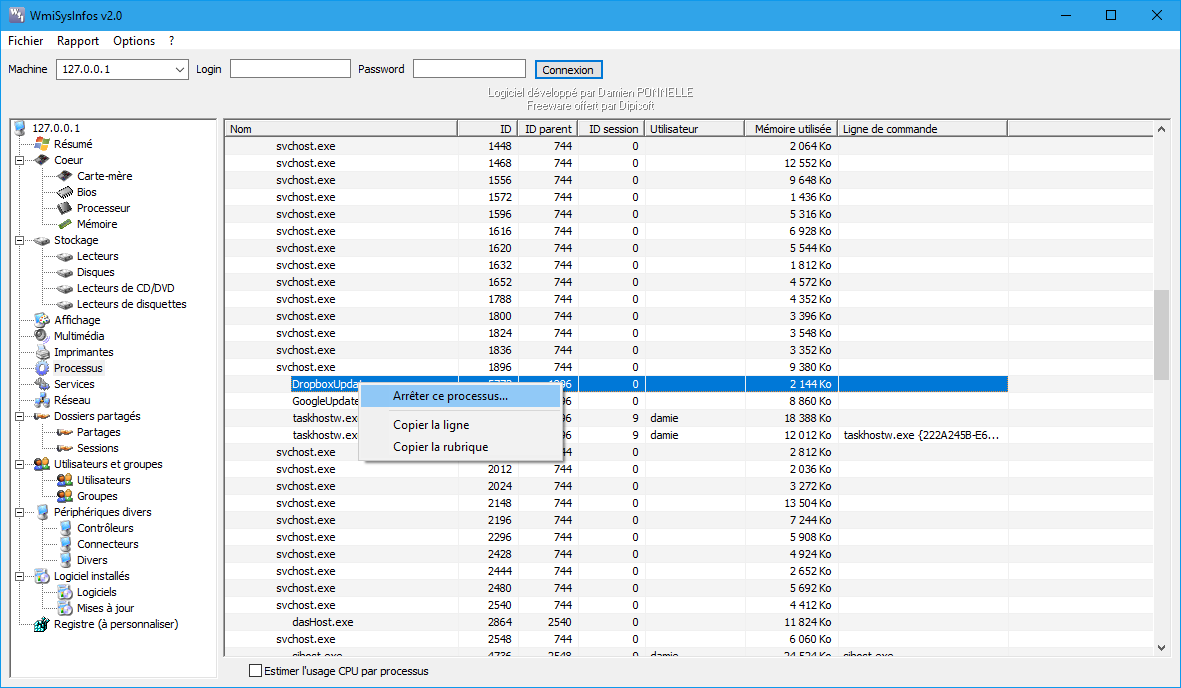Image resolution: width=1181 pixels, height=688 pixels.
Task: Collapse the Stockage tree node
Action: [x=19, y=240]
